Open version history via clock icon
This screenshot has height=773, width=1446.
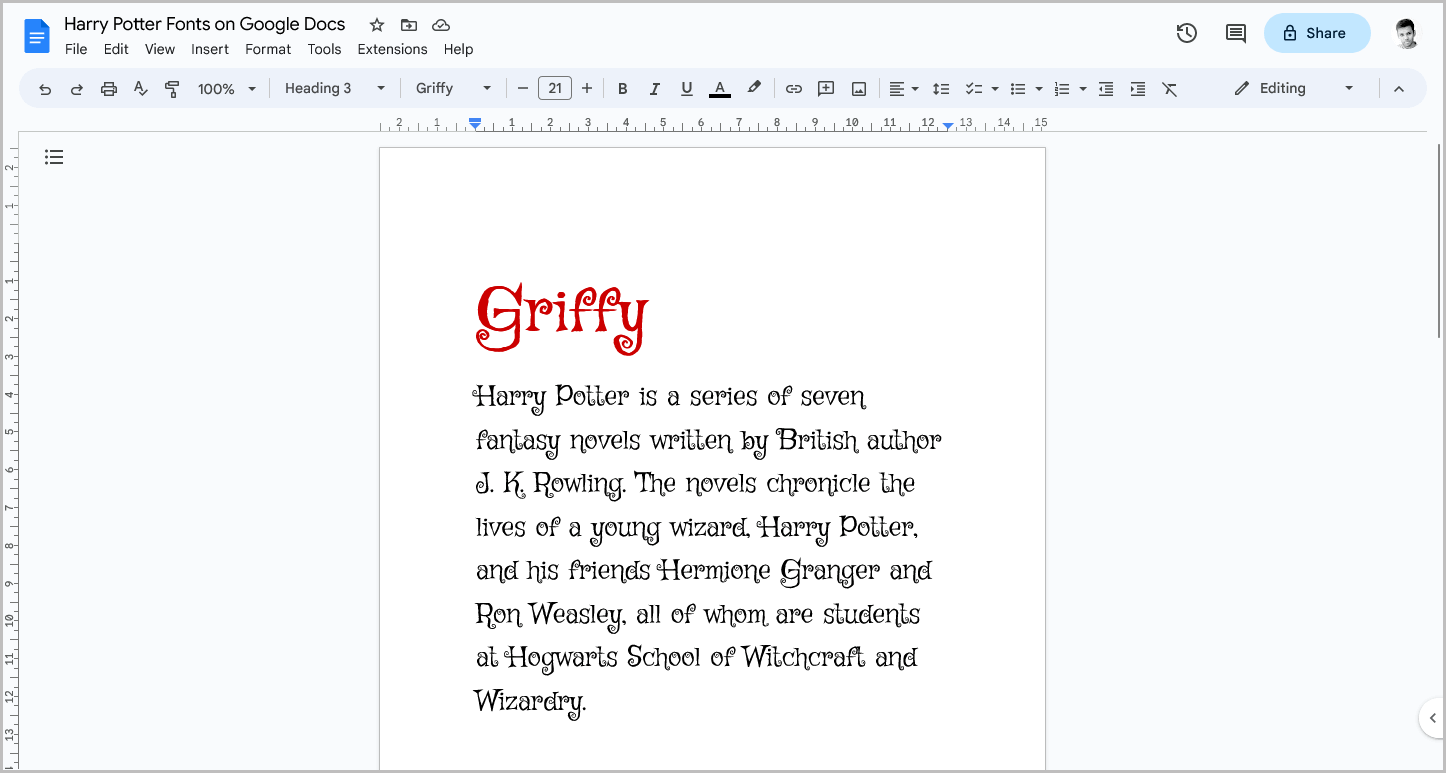(x=1186, y=32)
